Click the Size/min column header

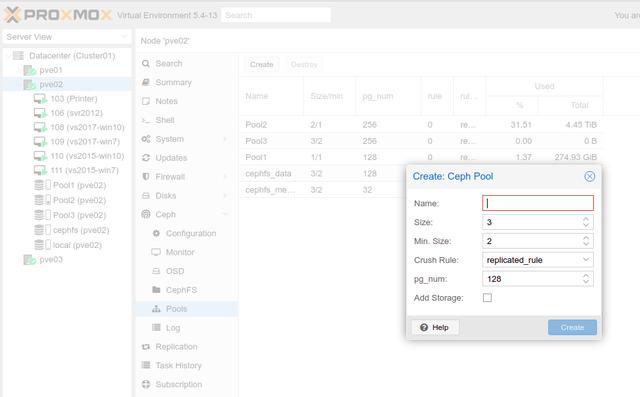[330, 96]
